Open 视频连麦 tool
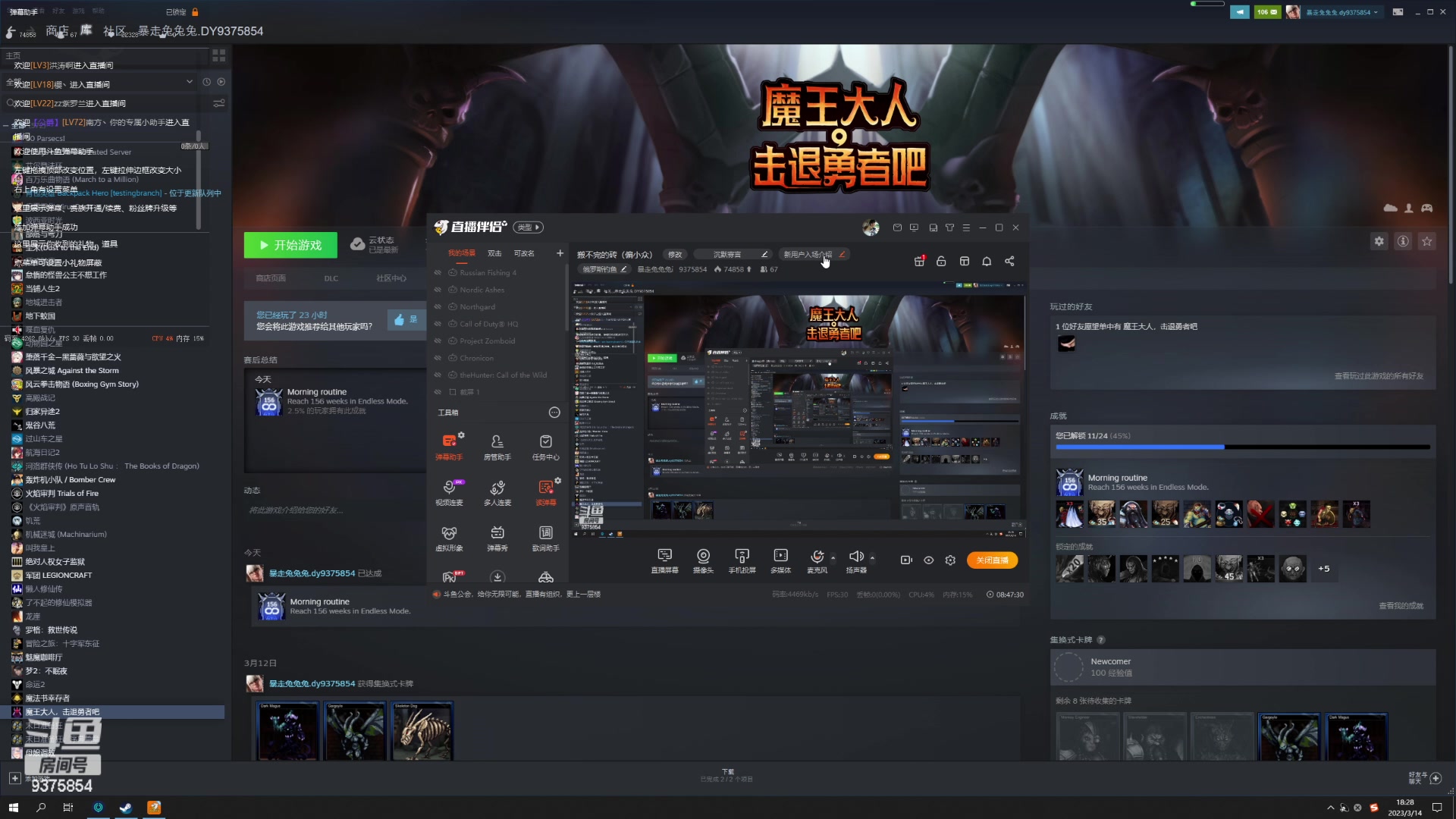Viewport: 1456px width, 819px height. [449, 492]
